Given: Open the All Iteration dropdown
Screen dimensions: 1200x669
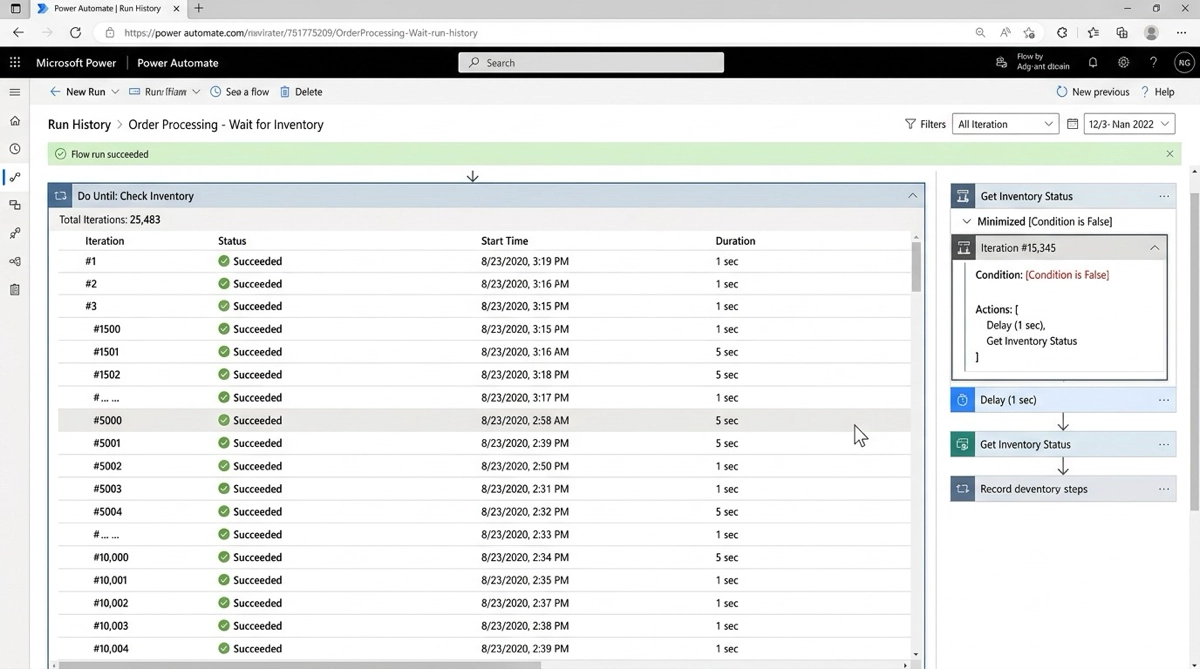Looking at the screenshot, I should click(x=1005, y=124).
